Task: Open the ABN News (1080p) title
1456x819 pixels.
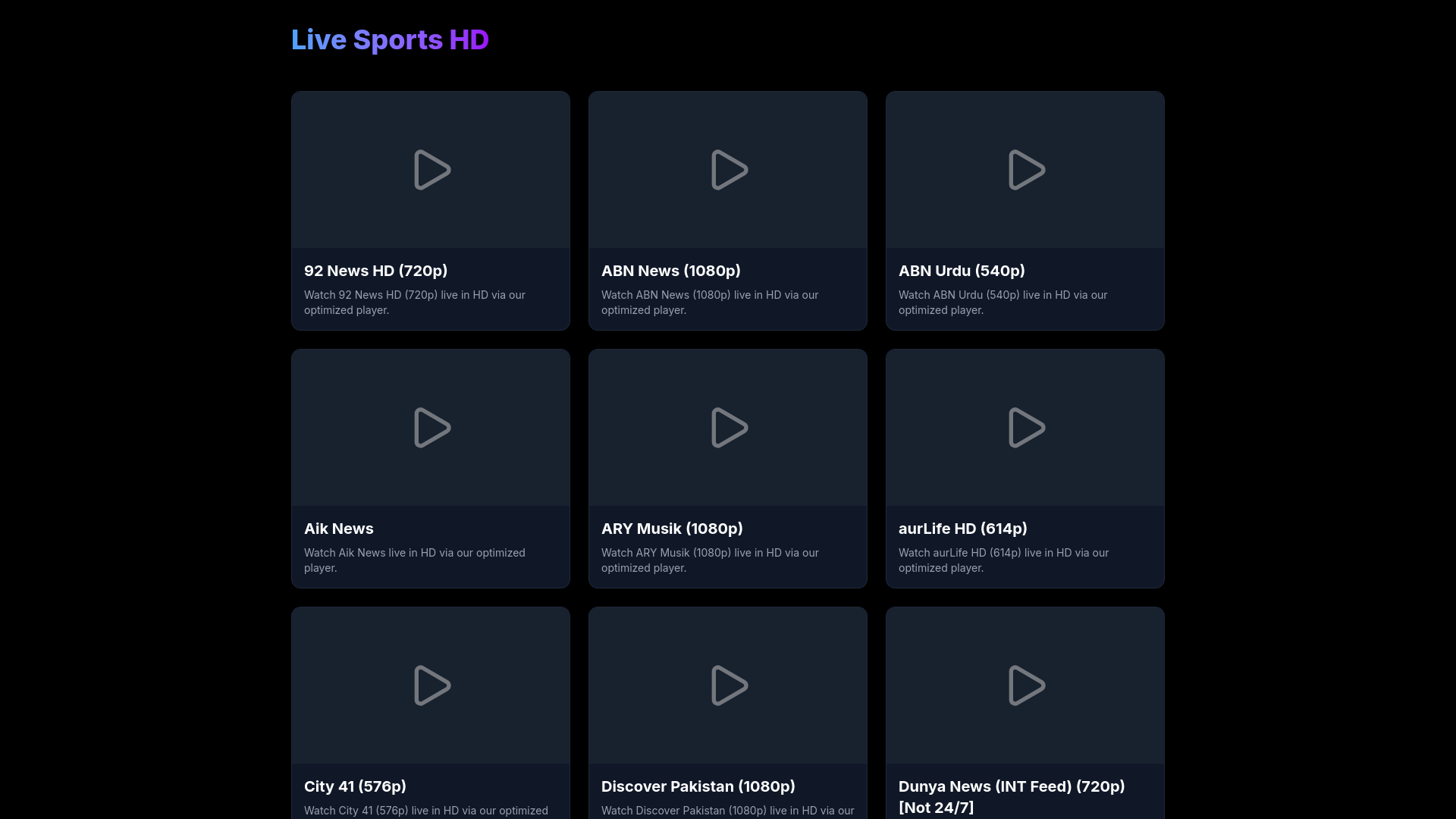Action: (x=671, y=271)
